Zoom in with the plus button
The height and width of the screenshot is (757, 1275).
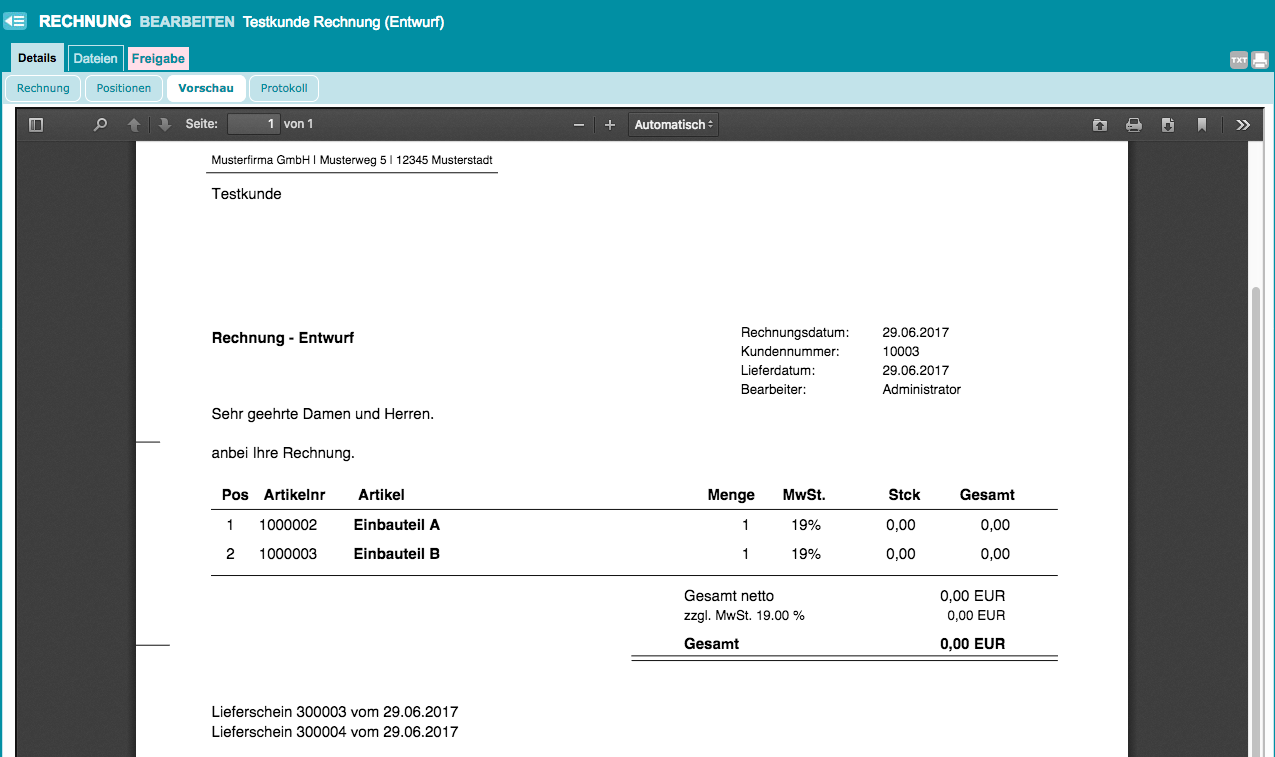pos(610,125)
